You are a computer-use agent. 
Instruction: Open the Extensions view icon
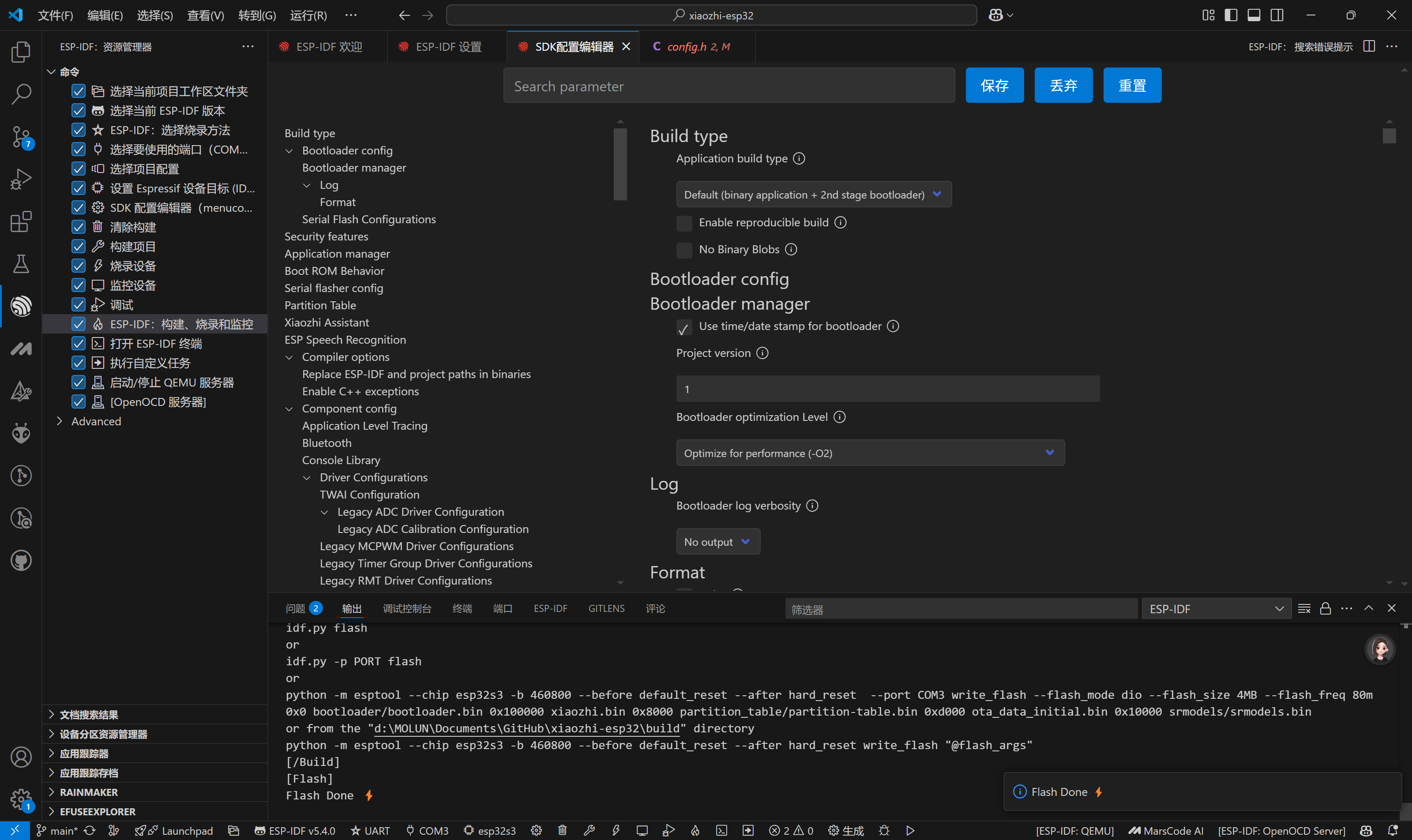coord(21,221)
